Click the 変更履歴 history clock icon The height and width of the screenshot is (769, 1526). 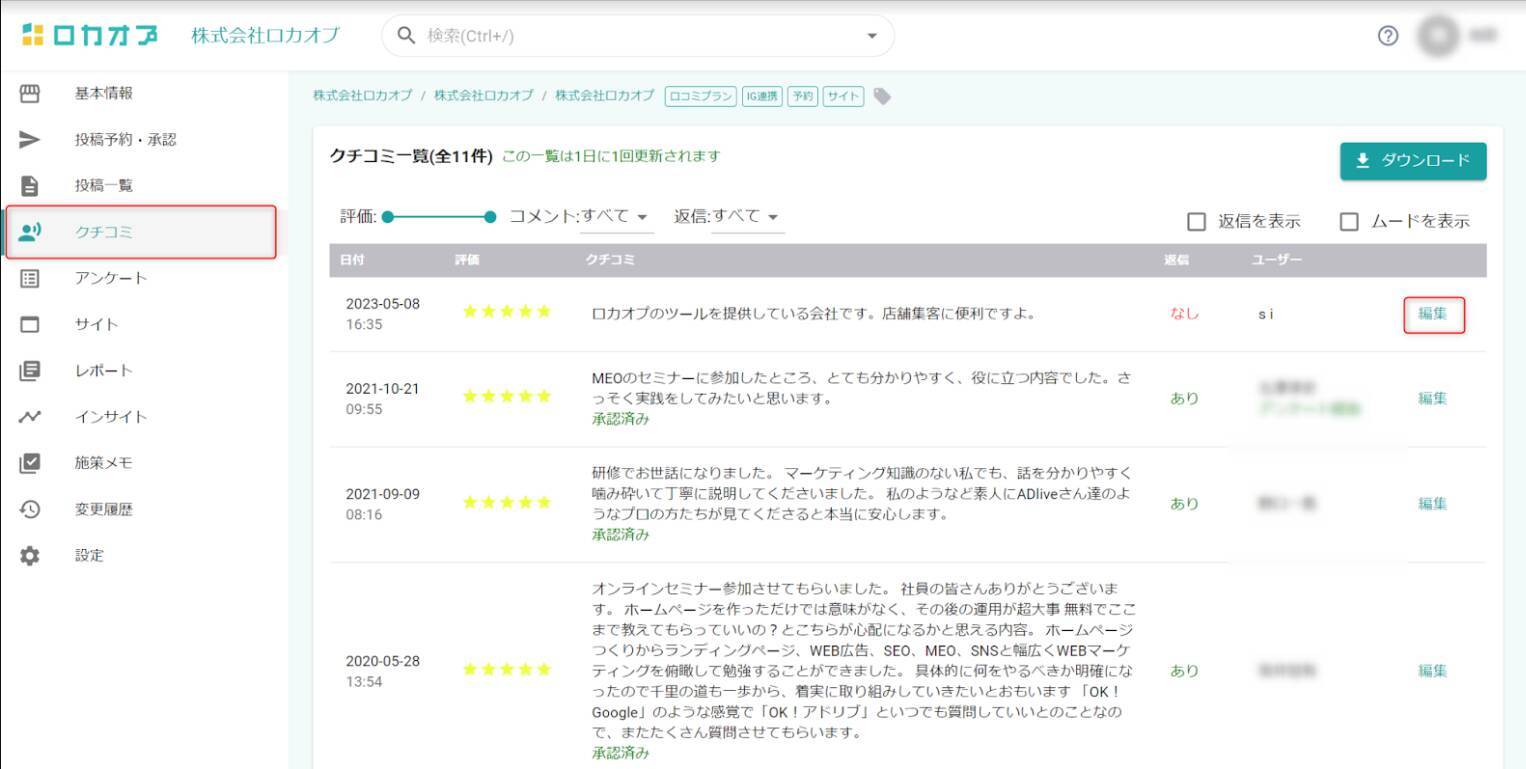[30, 509]
